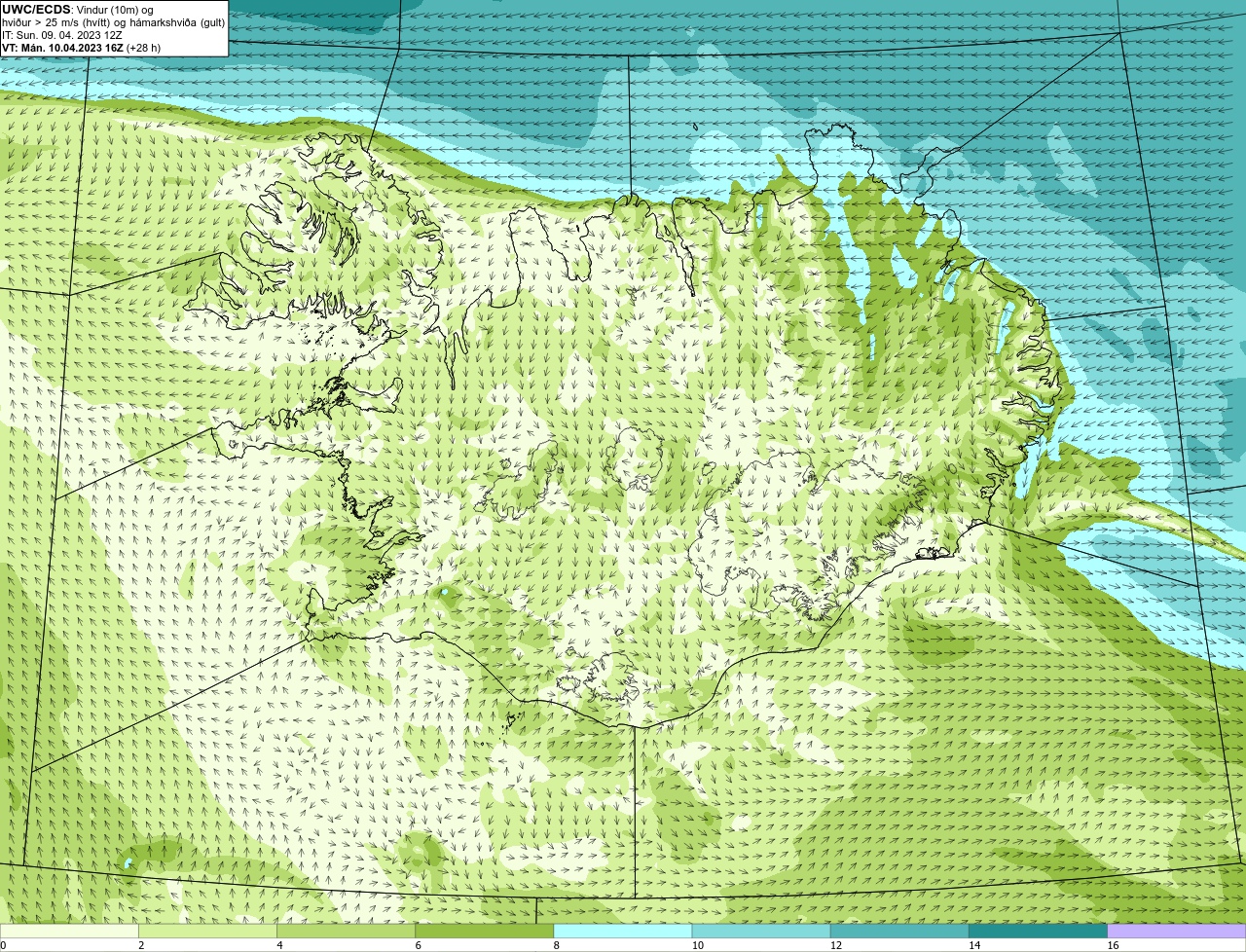Click the '8' tick label on the color scale
1246x952 pixels.
pos(556,945)
